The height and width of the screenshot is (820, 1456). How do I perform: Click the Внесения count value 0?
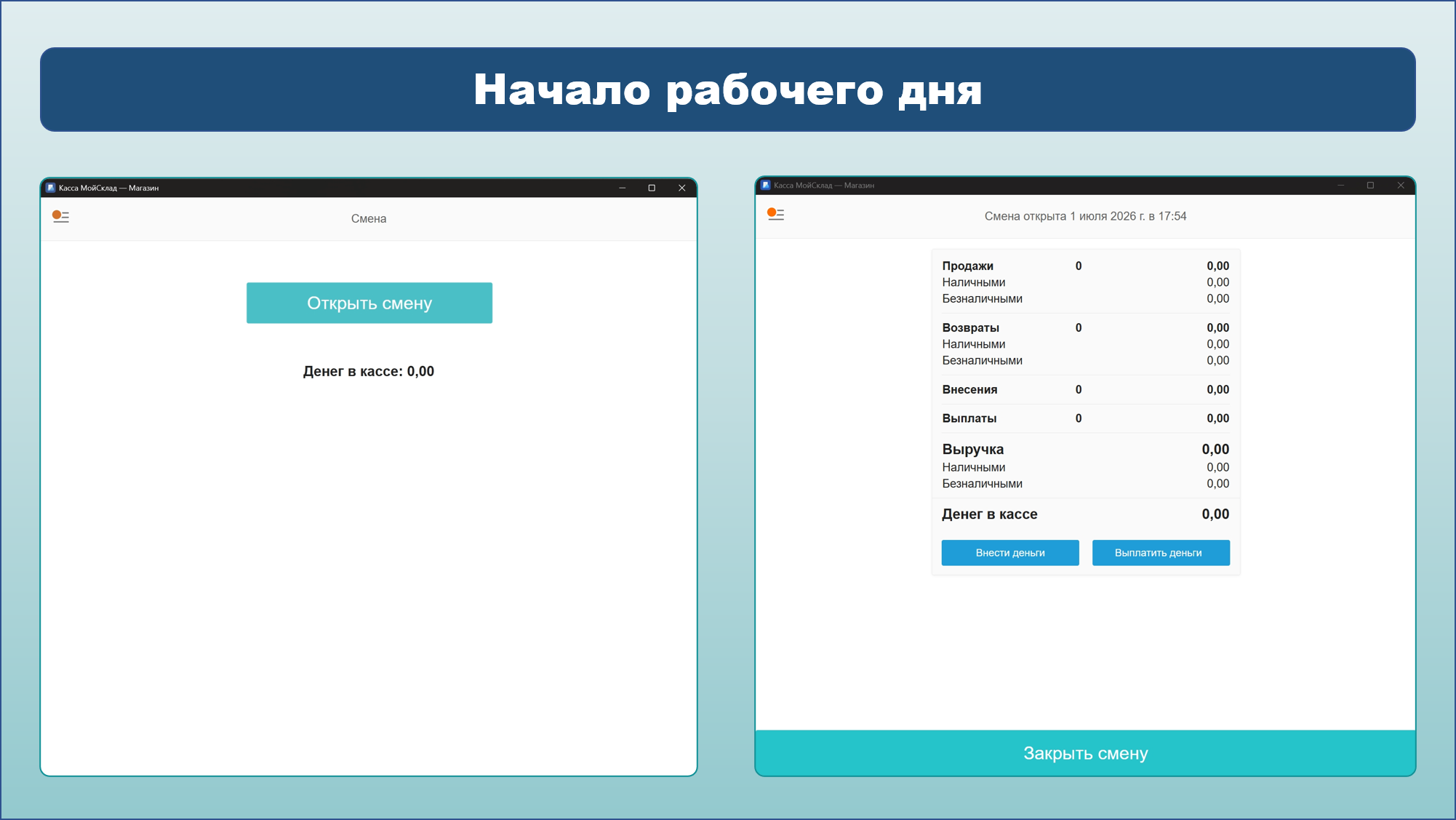[x=1079, y=390]
